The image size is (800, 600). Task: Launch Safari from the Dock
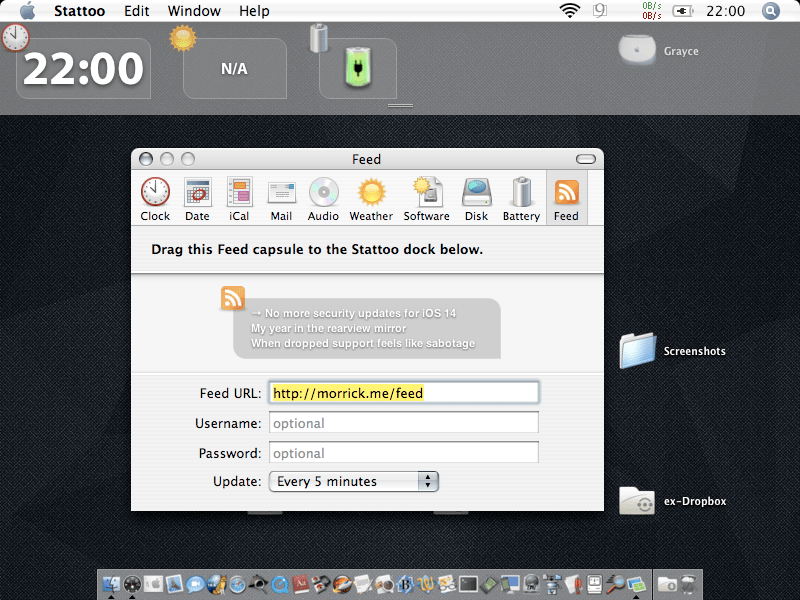(237, 584)
